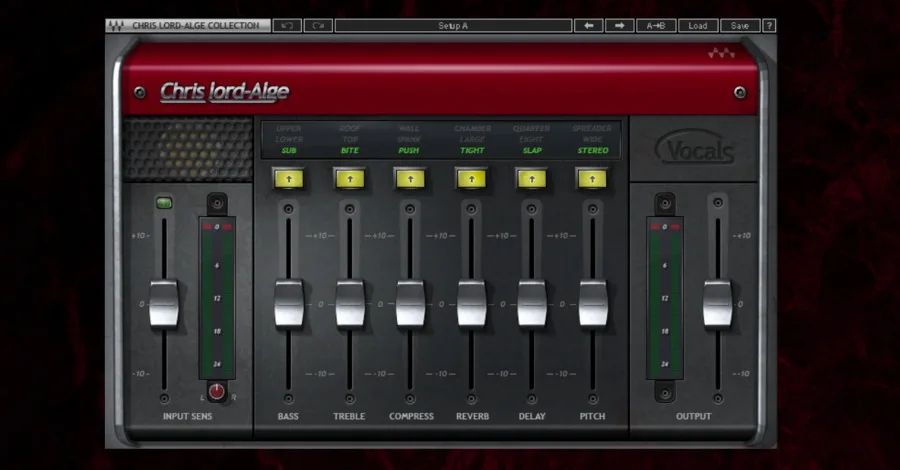The height and width of the screenshot is (470, 900).
Task: Click the Bass fader handle
Action: (x=289, y=304)
